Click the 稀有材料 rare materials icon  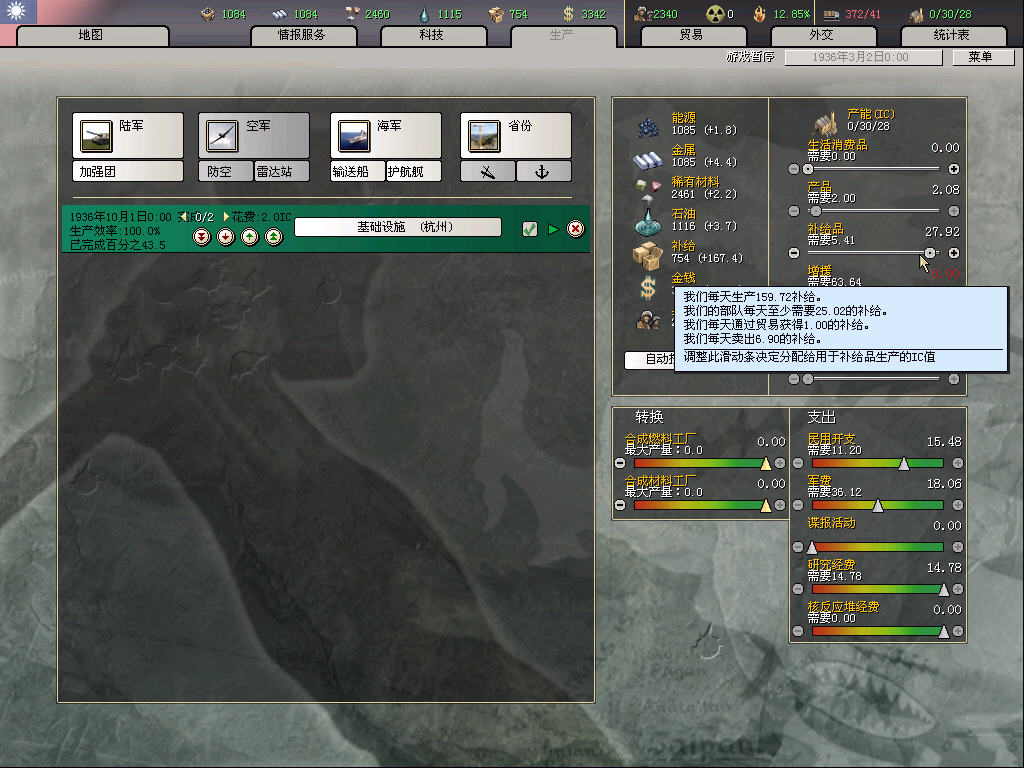click(647, 190)
